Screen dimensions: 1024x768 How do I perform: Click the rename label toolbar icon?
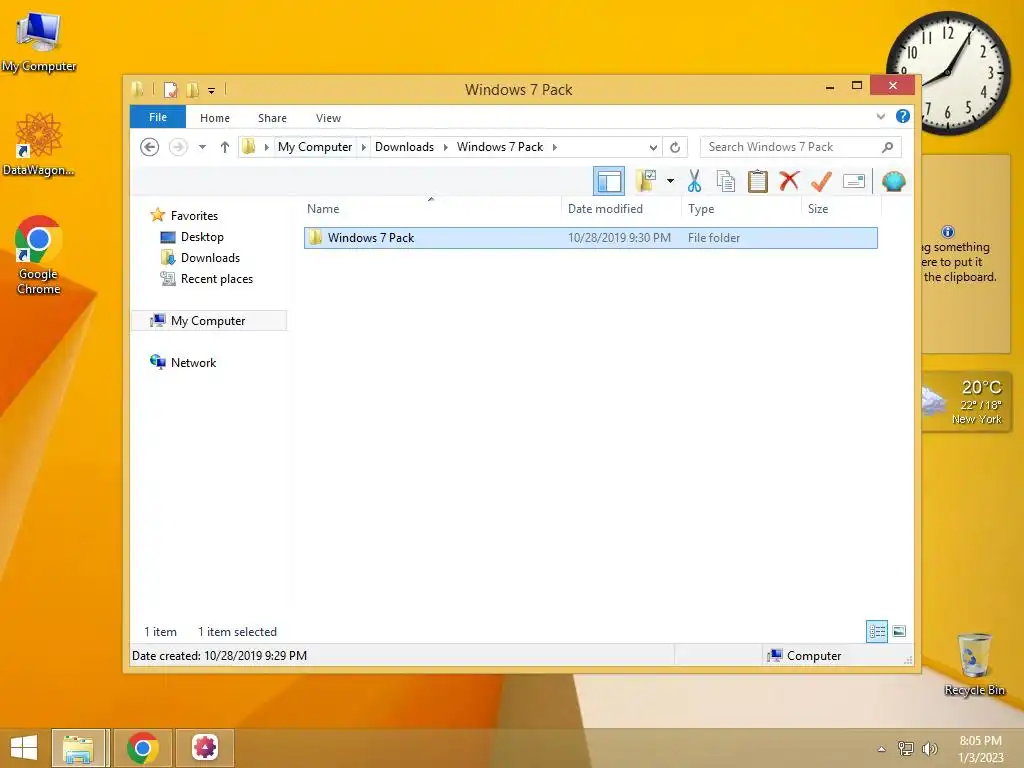pos(854,181)
